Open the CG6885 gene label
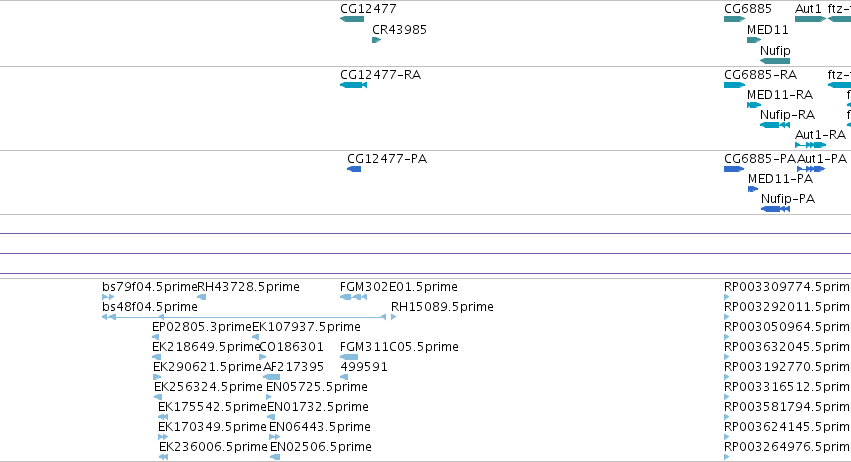 click(x=748, y=9)
